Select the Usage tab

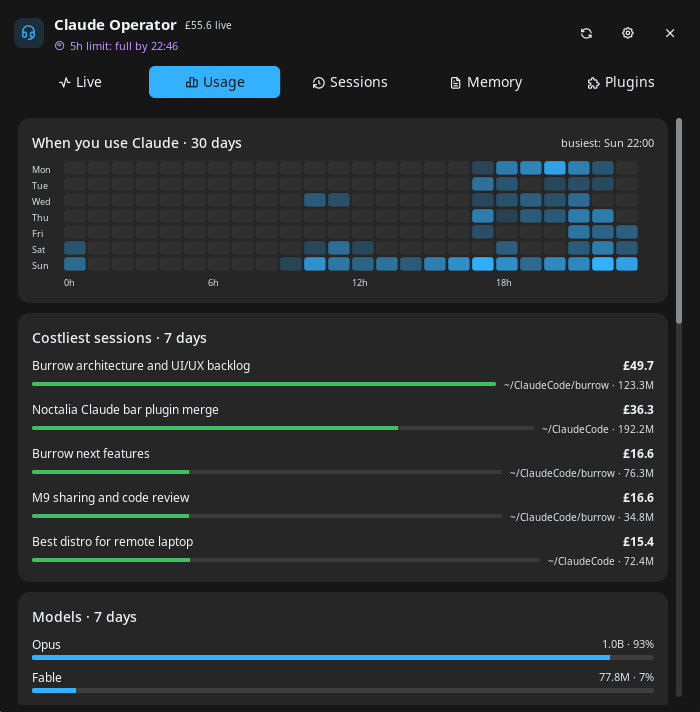[214, 82]
